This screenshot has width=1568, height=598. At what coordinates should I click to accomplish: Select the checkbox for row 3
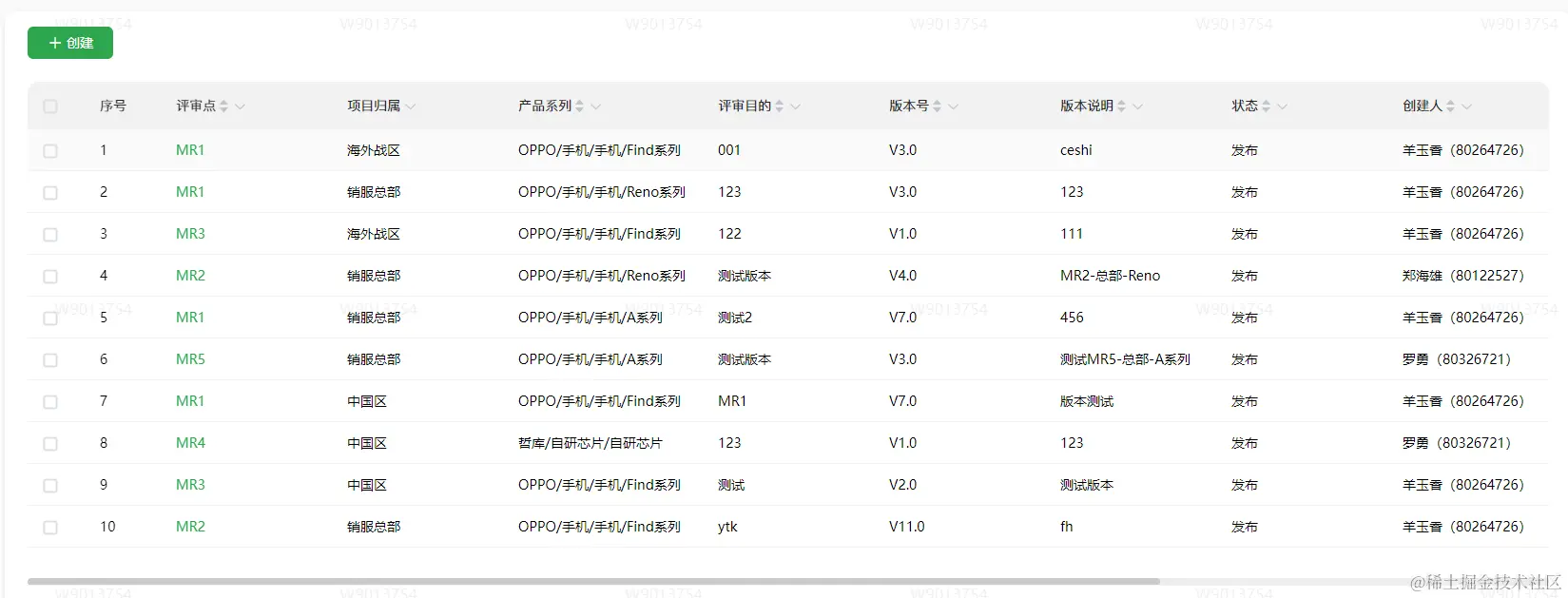(50, 235)
